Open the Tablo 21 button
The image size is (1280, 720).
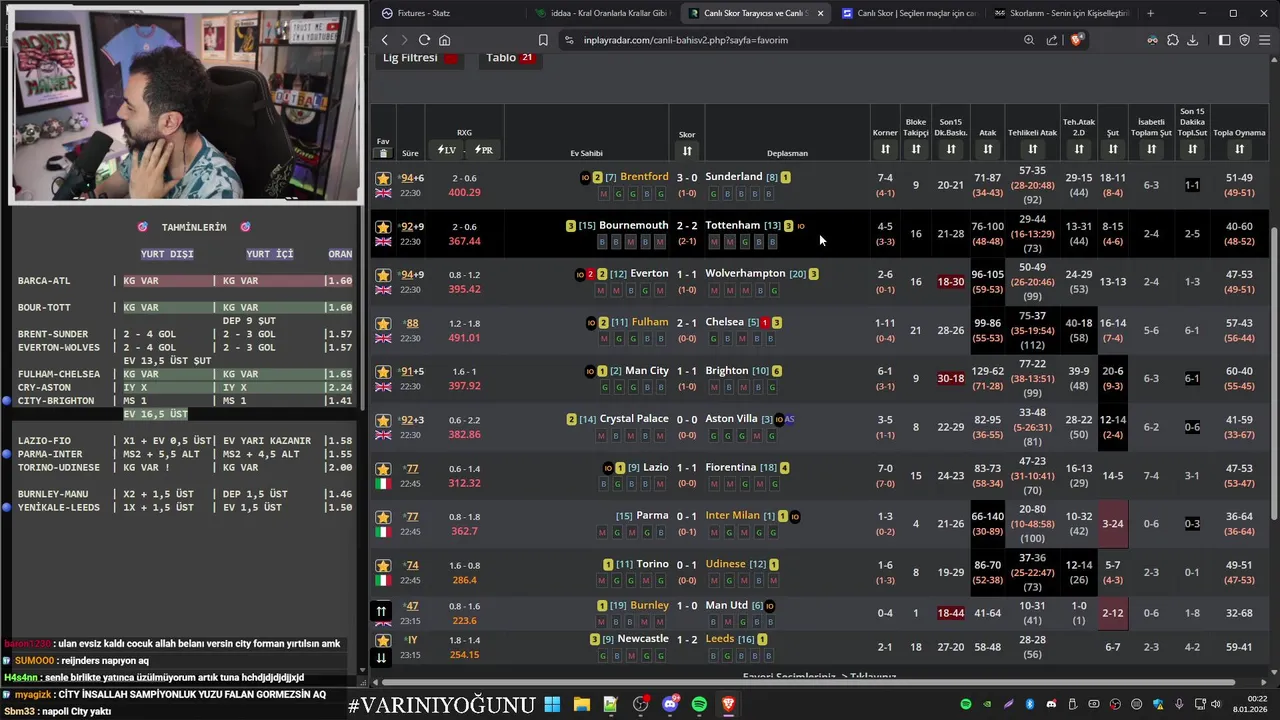[511, 58]
